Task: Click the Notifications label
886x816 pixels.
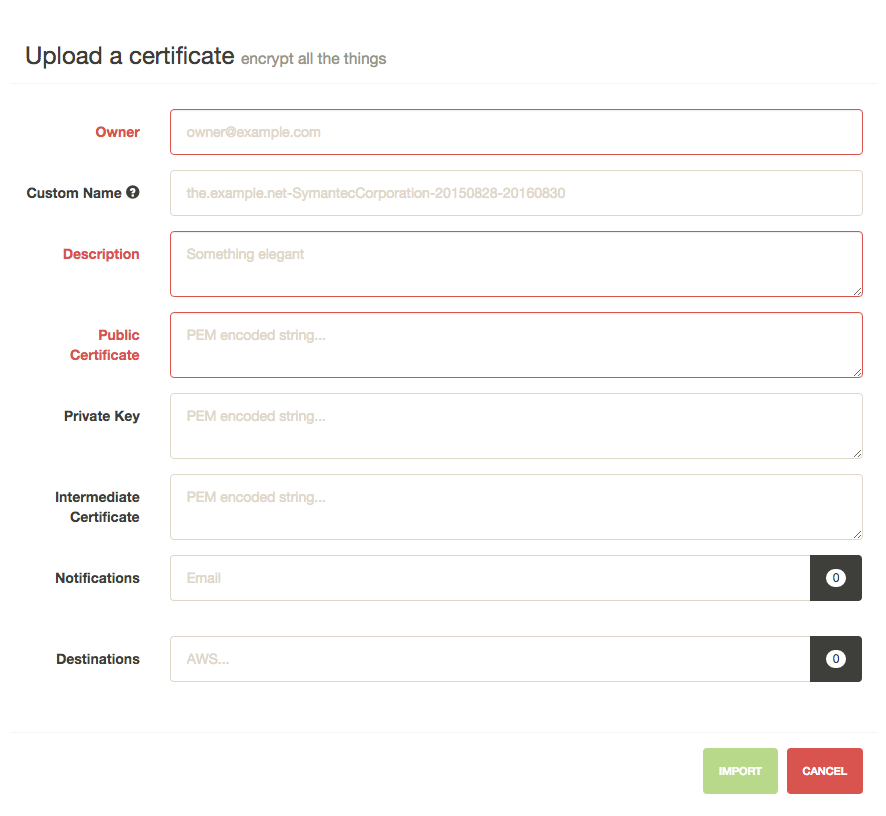Action: tap(97, 578)
